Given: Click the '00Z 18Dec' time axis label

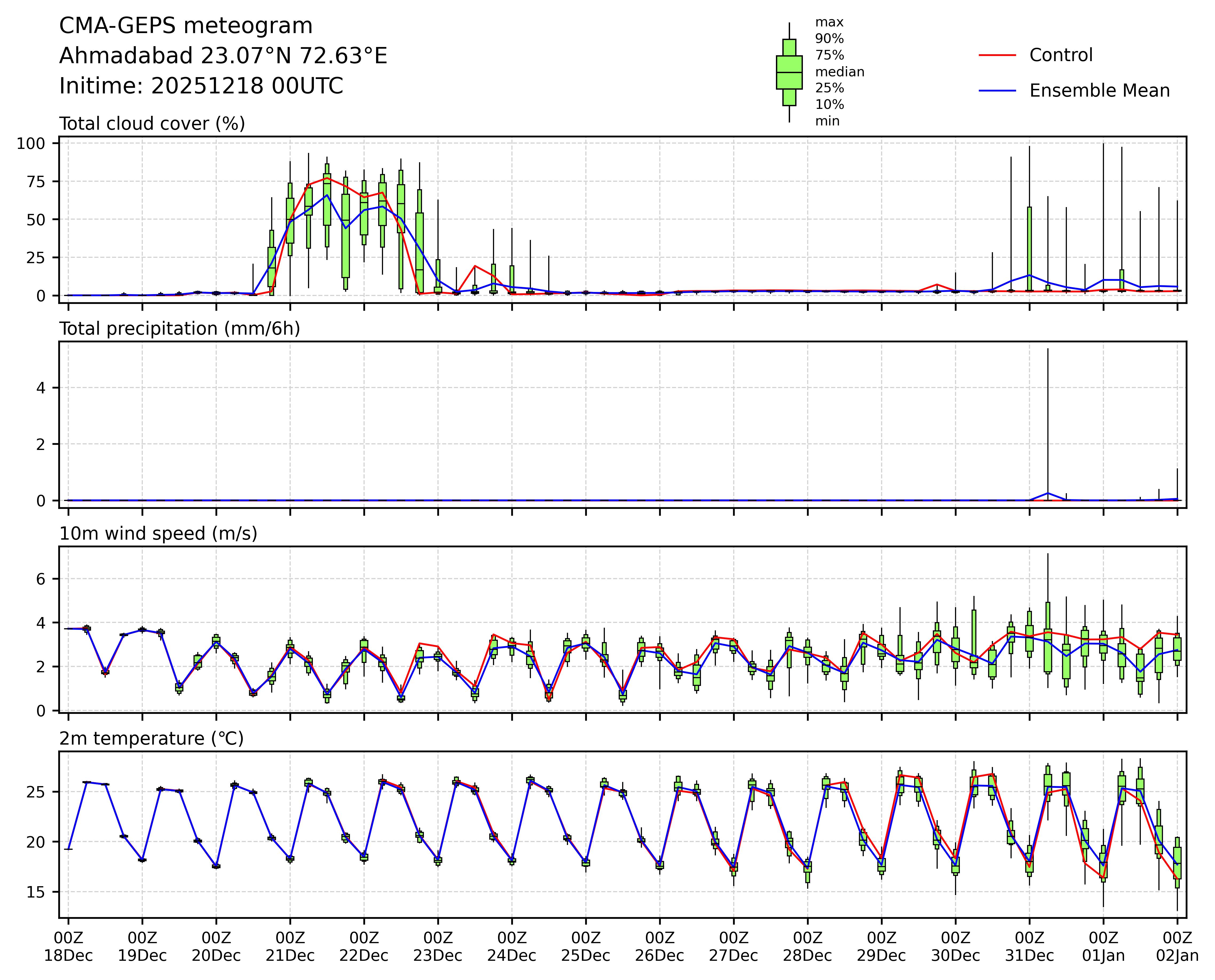Looking at the screenshot, I should (68, 947).
